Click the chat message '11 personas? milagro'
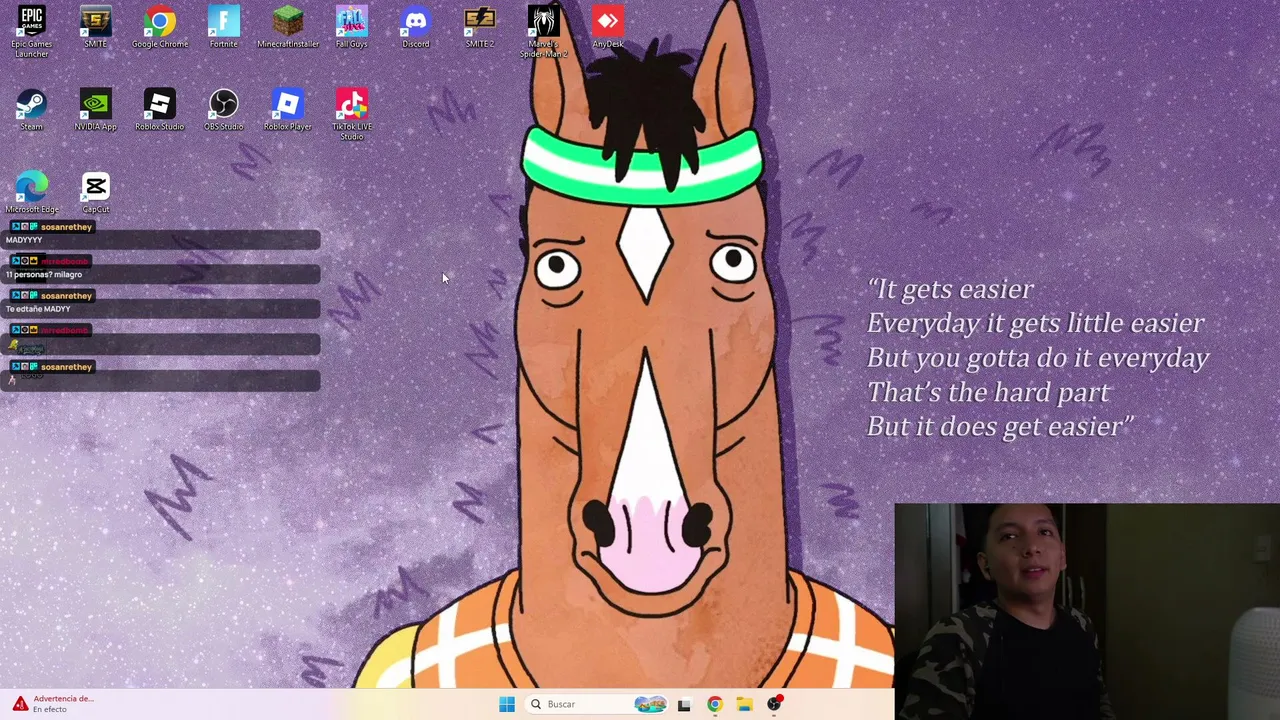The image size is (1280, 720). (x=44, y=274)
